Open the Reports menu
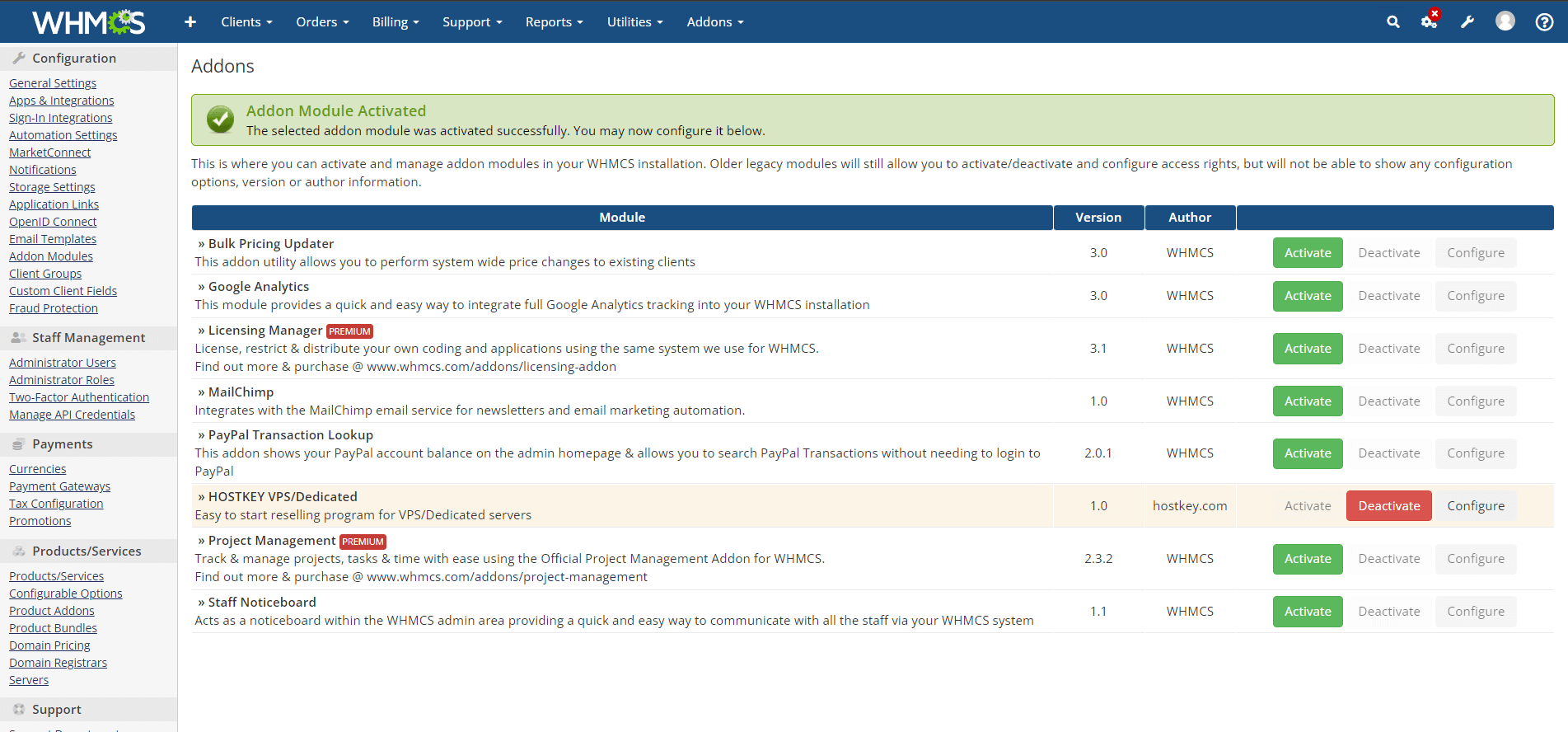The height and width of the screenshot is (732, 1568). coord(554,22)
